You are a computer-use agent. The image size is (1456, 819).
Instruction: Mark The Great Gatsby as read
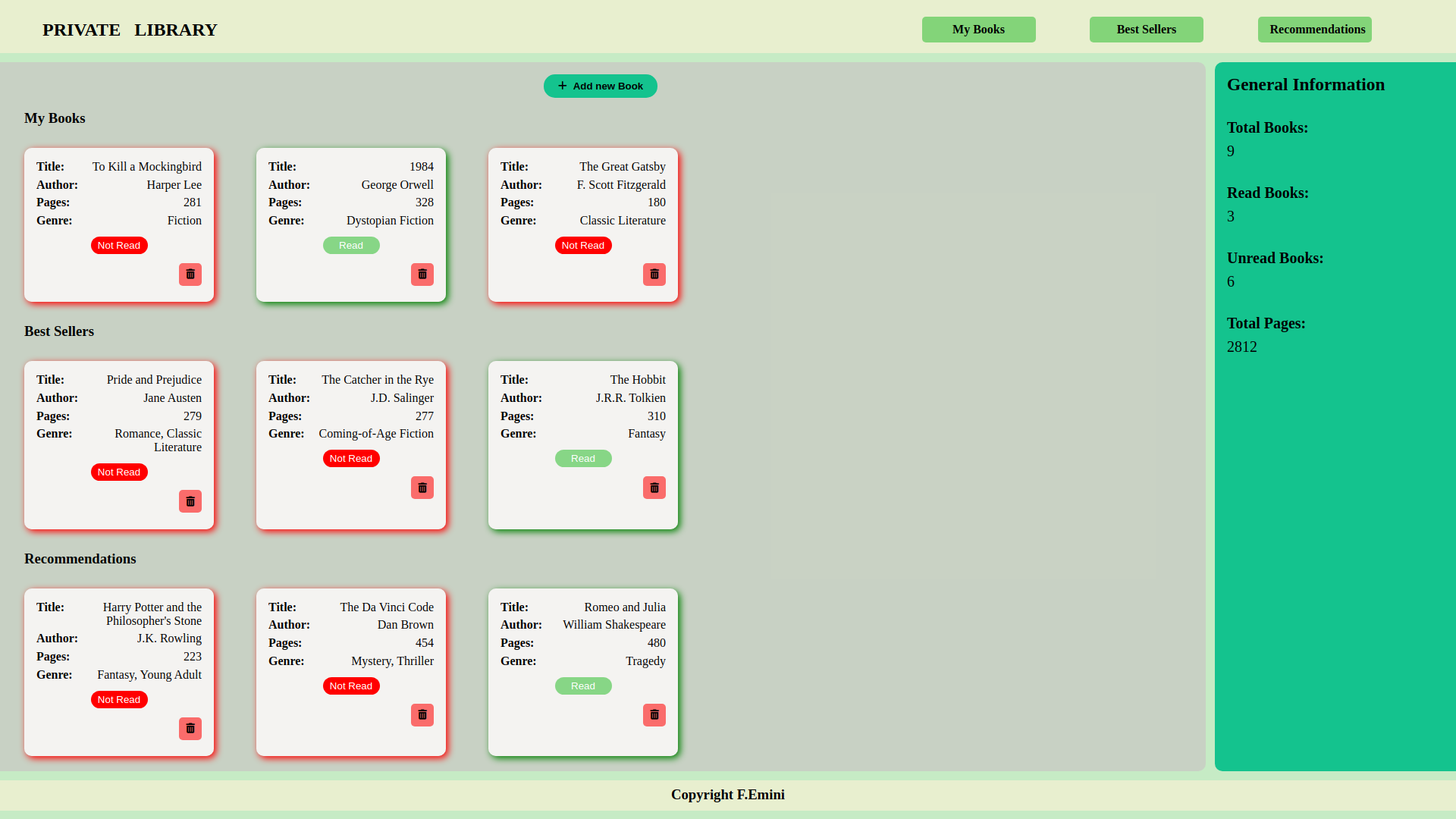[583, 246]
